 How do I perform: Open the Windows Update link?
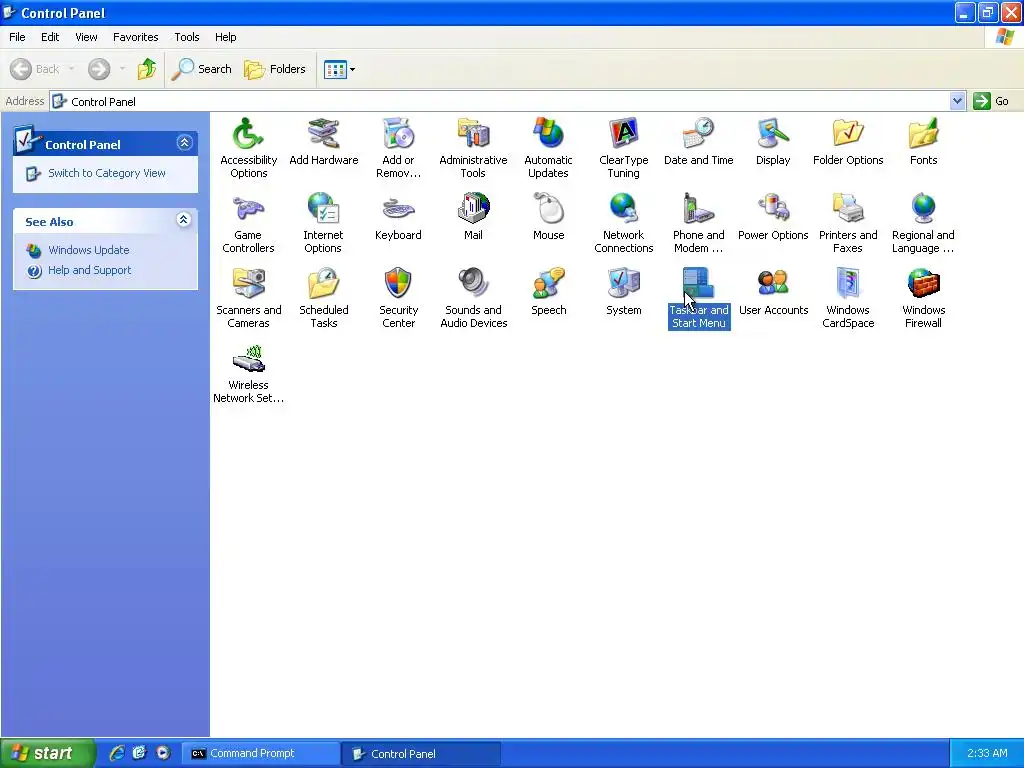pos(88,250)
